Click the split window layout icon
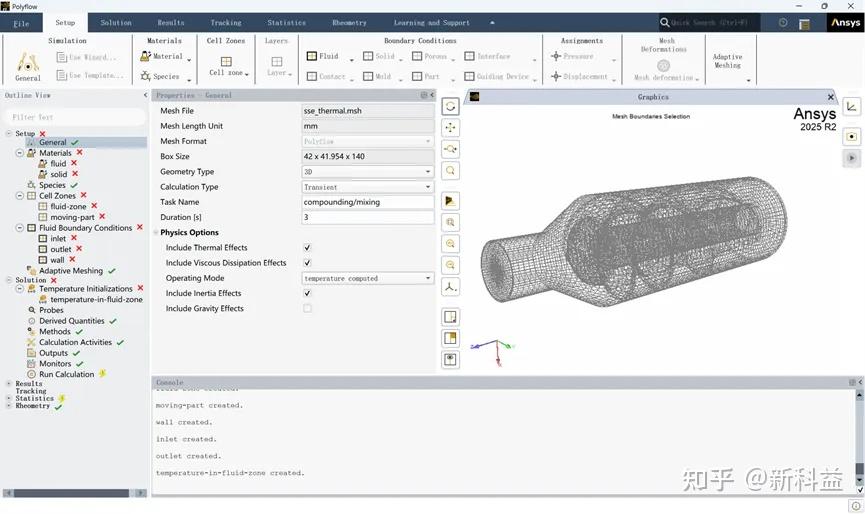Image resolution: width=865 pixels, height=514 pixels. coord(450,338)
